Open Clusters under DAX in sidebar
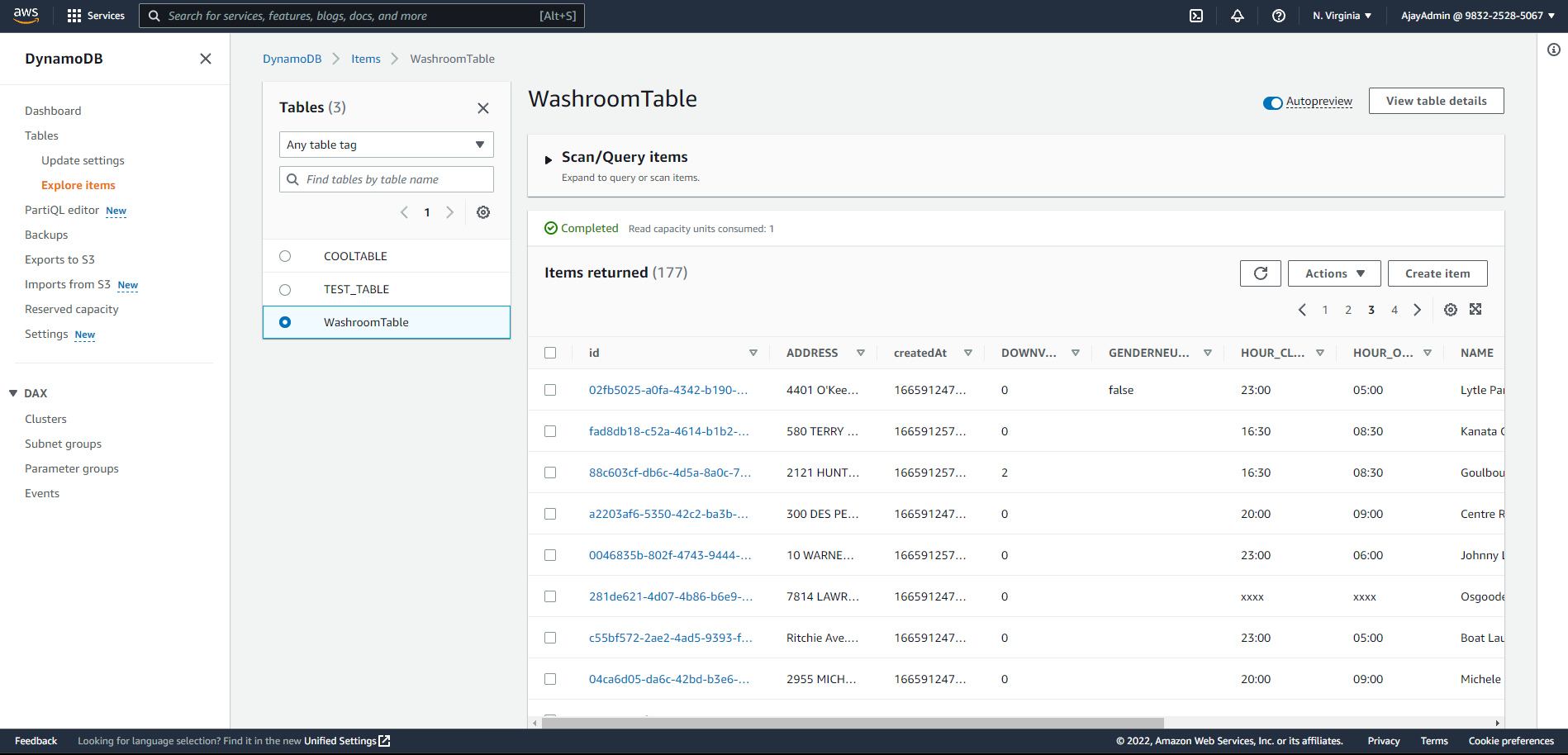Viewport: 1568px width, 755px height. [45, 419]
